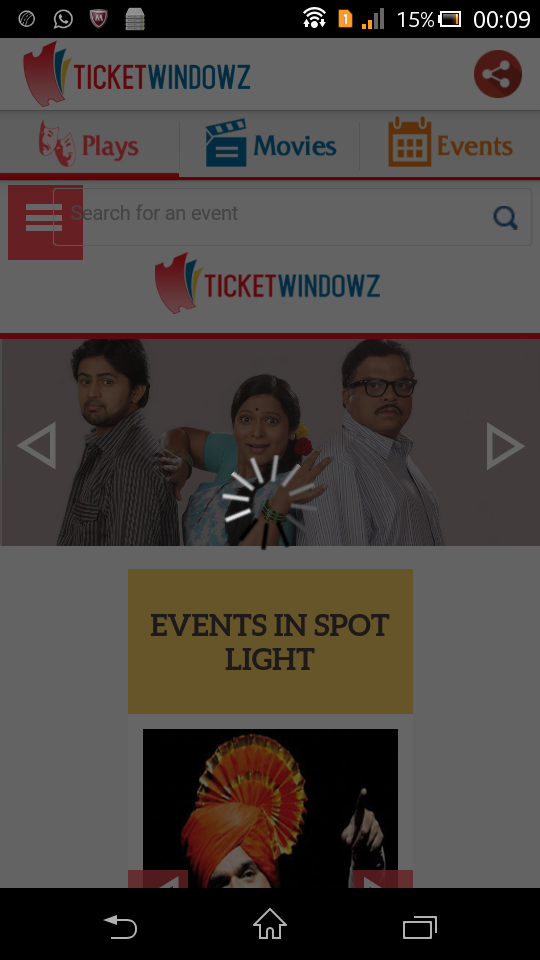Tap the loading spinner overlay

pyautogui.click(x=268, y=502)
